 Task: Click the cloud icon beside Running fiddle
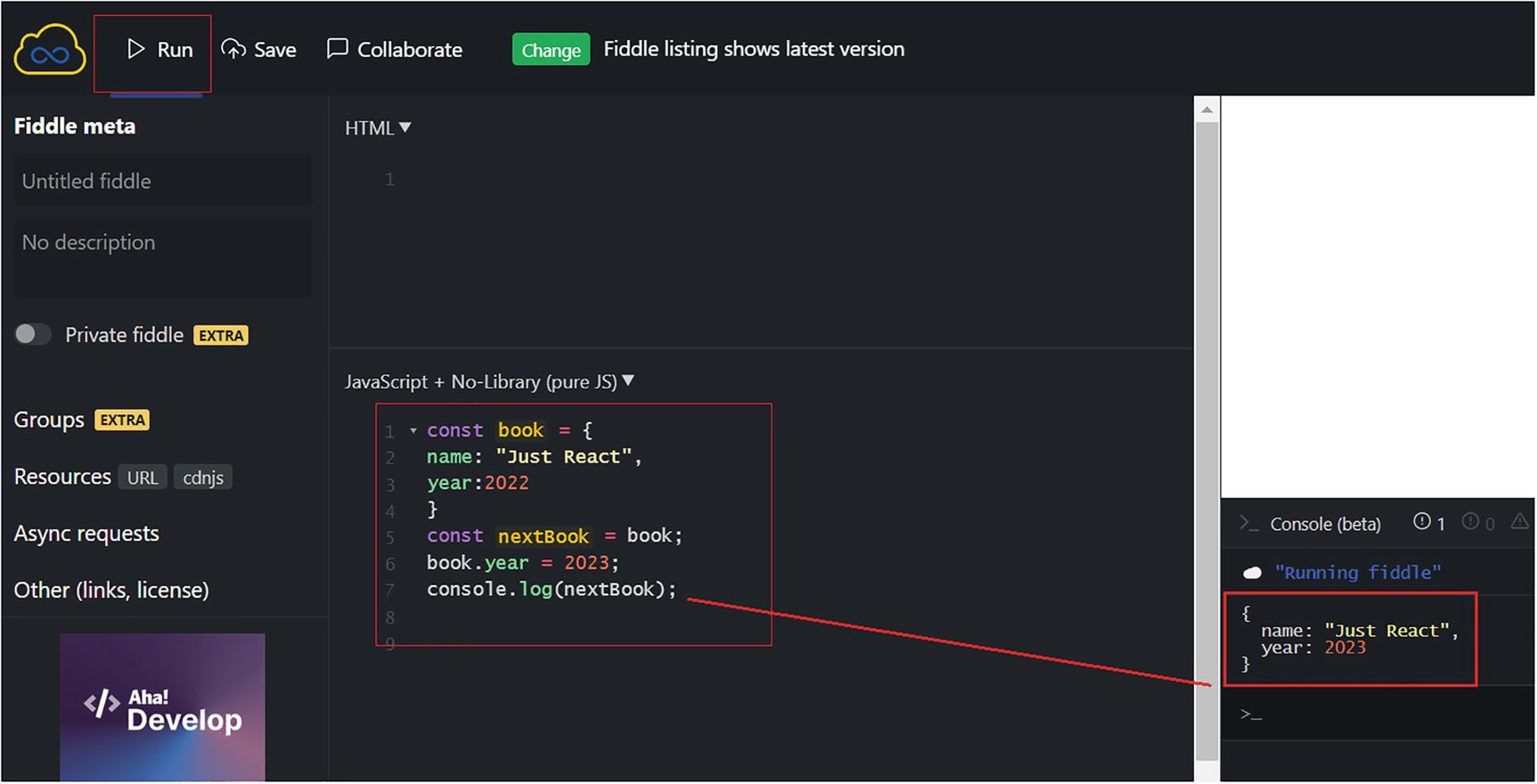[x=1252, y=573]
